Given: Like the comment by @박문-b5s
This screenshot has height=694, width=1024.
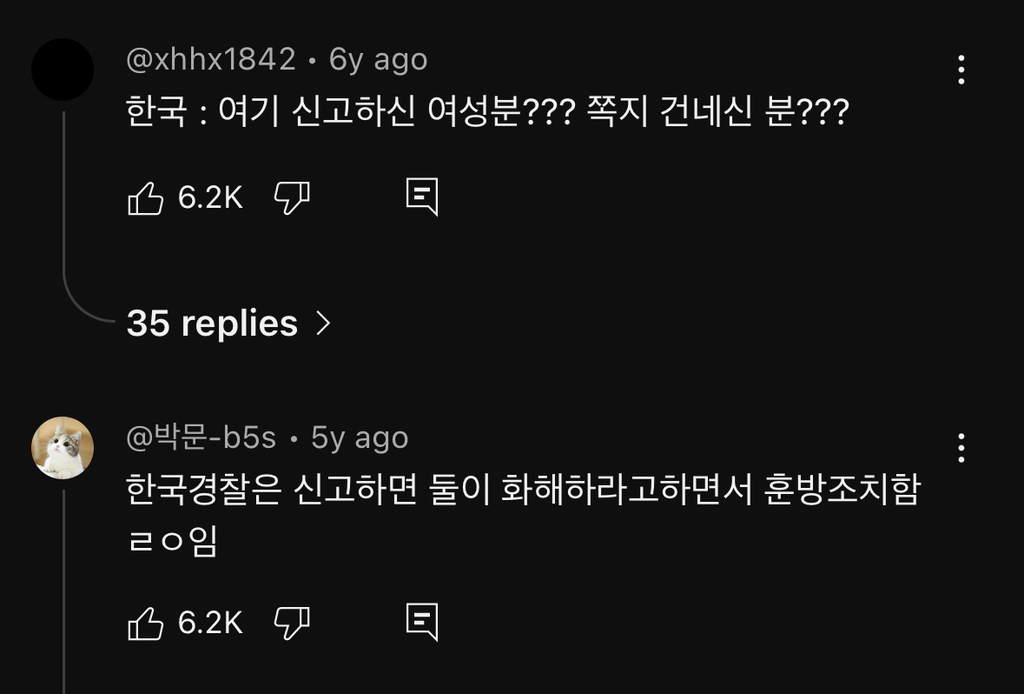Looking at the screenshot, I should (146, 623).
